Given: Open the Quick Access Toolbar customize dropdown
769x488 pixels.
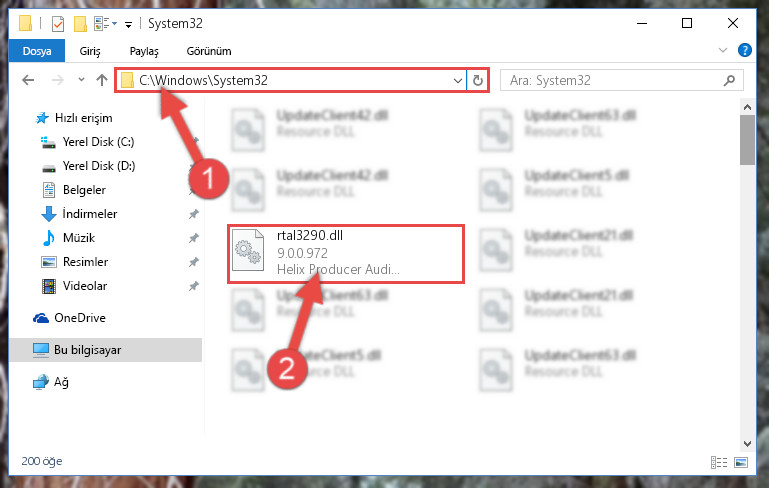Looking at the screenshot, I should pos(128,24).
